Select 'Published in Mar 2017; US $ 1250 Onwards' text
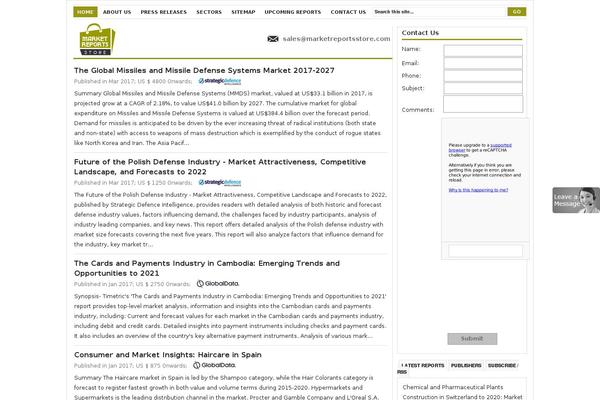 coord(133,183)
